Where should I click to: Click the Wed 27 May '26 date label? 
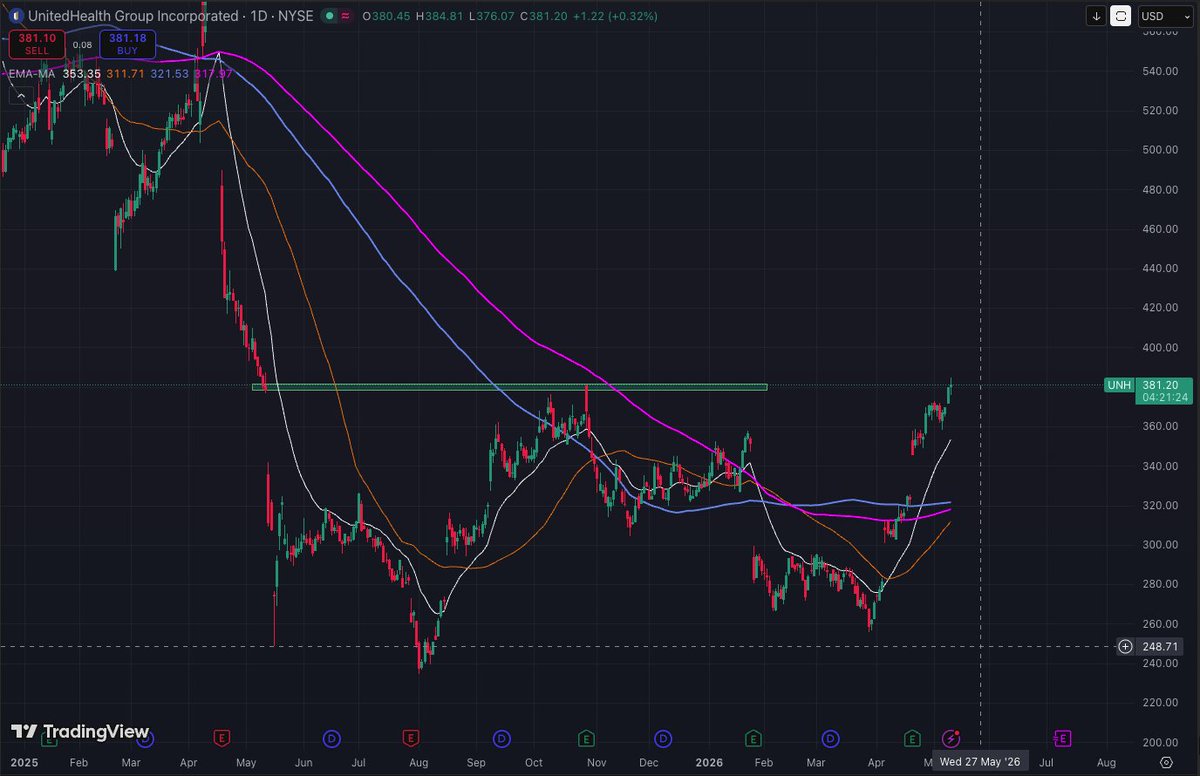979,762
